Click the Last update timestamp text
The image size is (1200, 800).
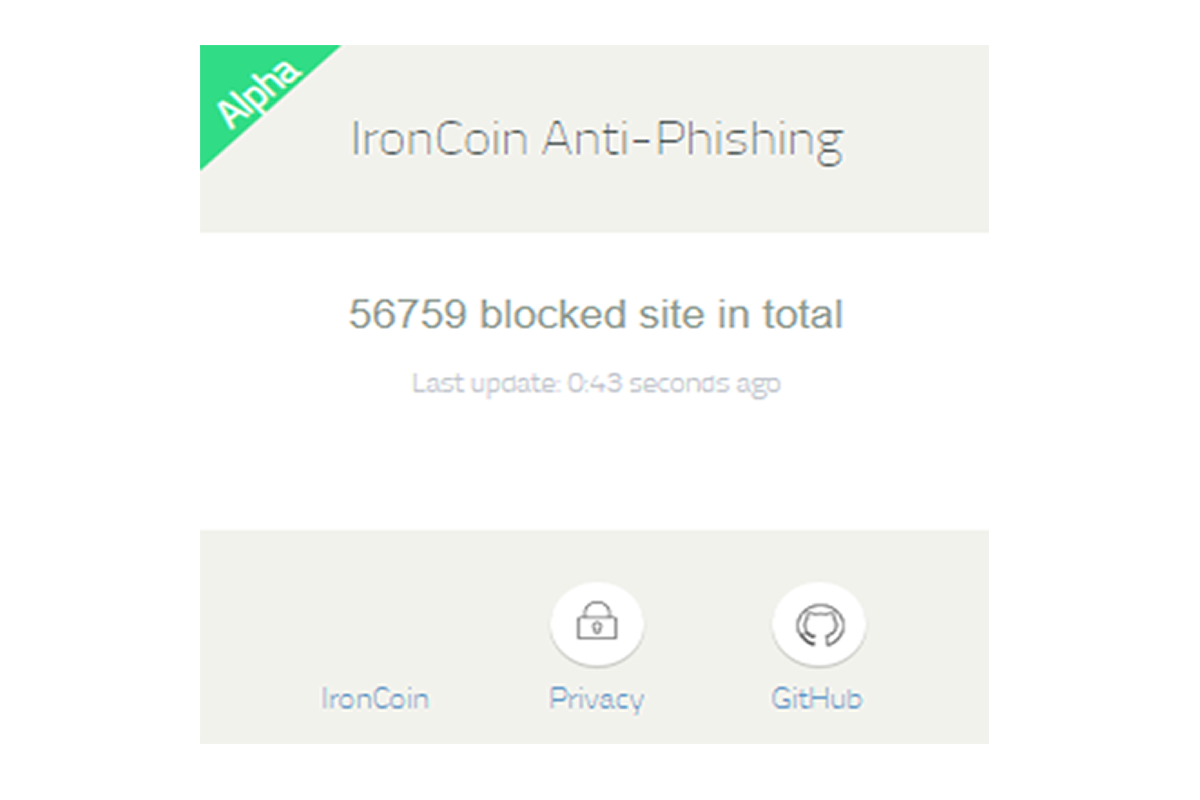(x=597, y=382)
